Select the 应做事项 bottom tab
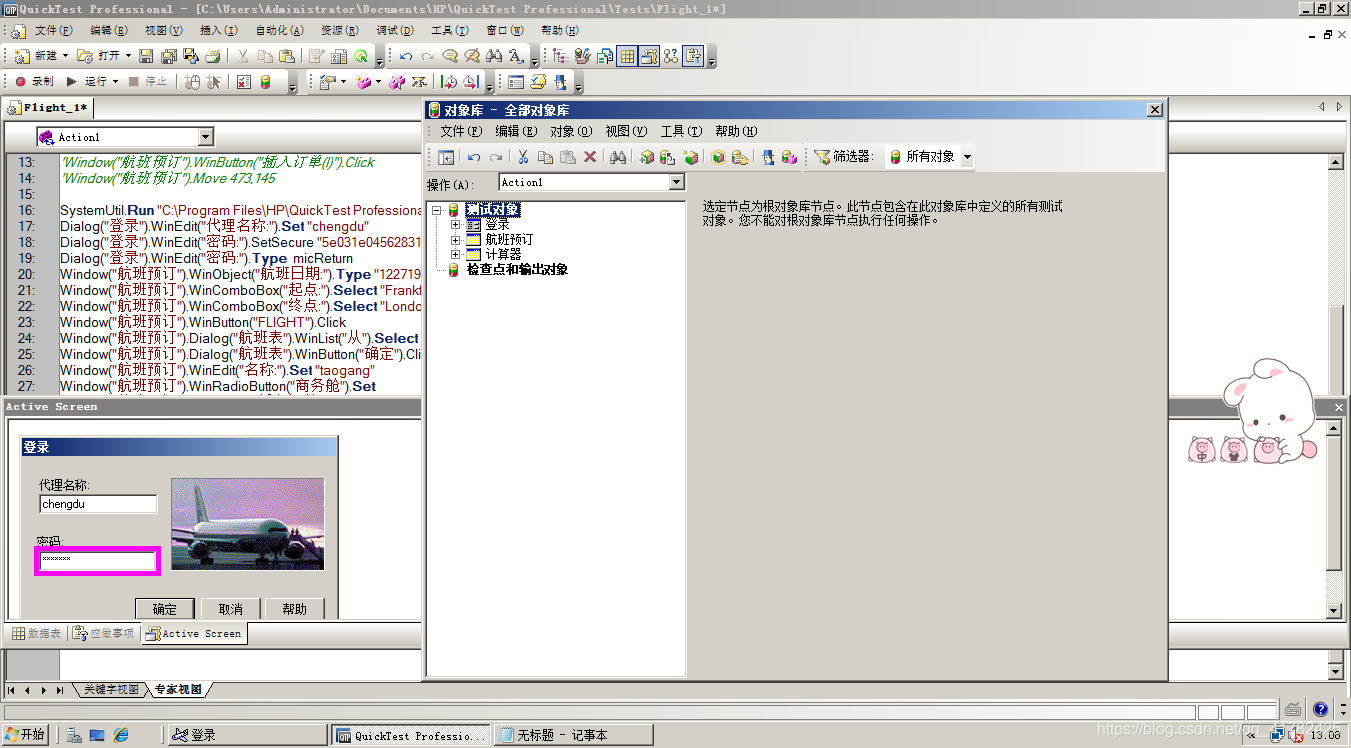The image size is (1351, 748). 104,634
